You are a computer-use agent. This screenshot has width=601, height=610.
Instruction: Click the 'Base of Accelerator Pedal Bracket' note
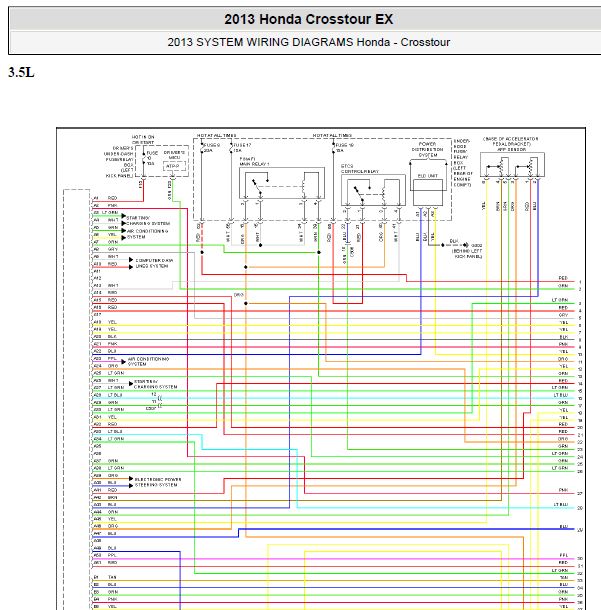[x=511, y=141]
